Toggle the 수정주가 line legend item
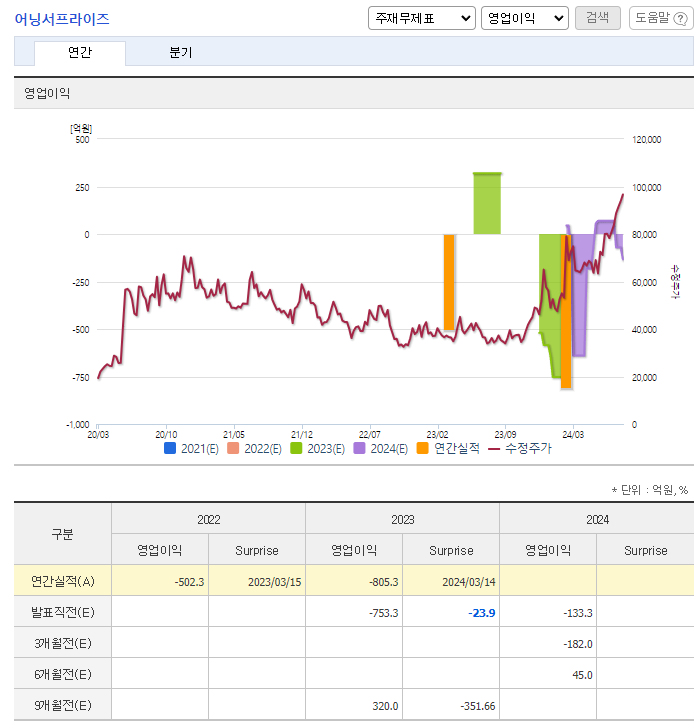 pos(520,448)
